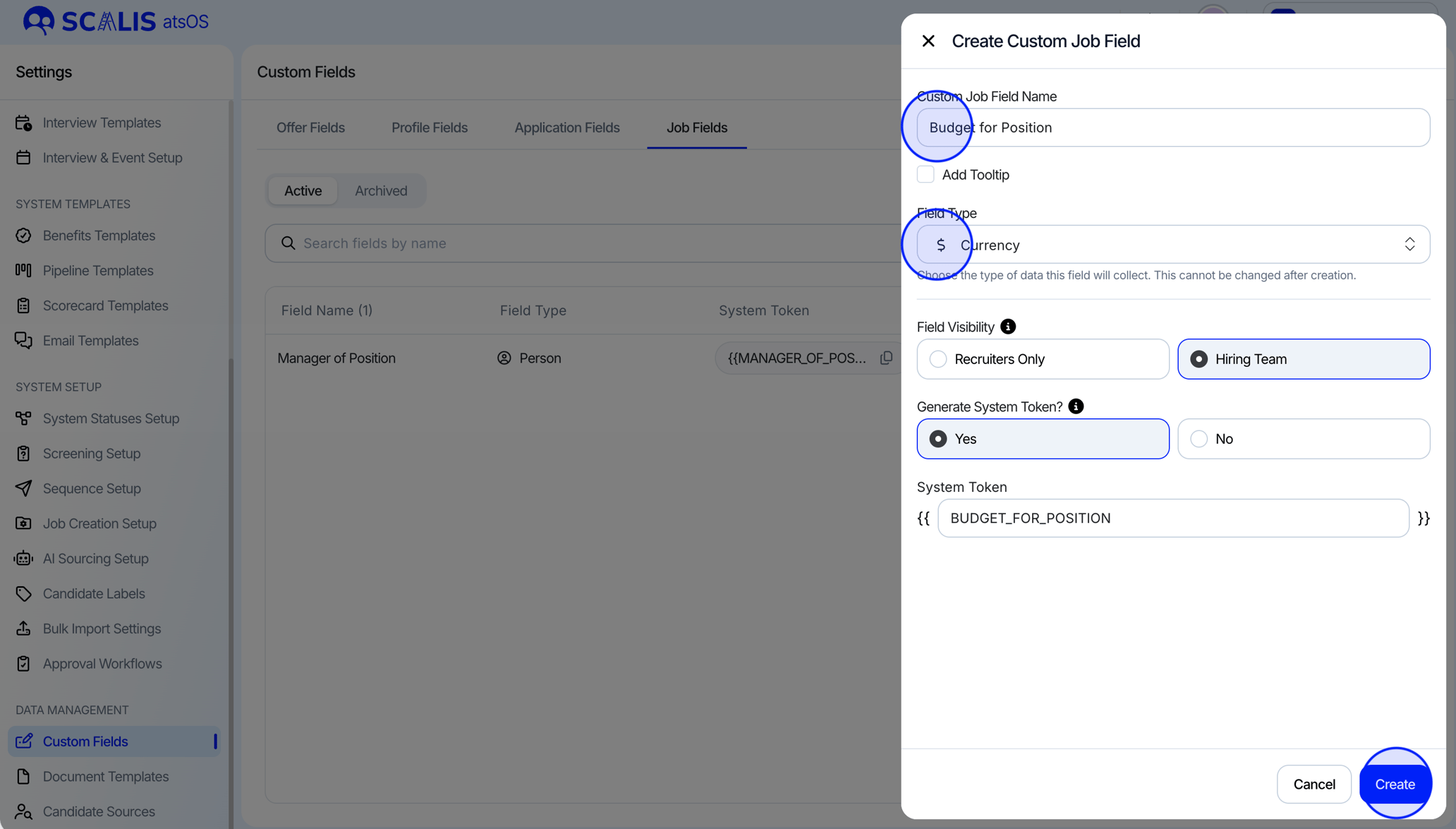Image resolution: width=1456 pixels, height=829 pixels.
Task: Click the Candidate Labels tag icon
Action: (23, 593)
